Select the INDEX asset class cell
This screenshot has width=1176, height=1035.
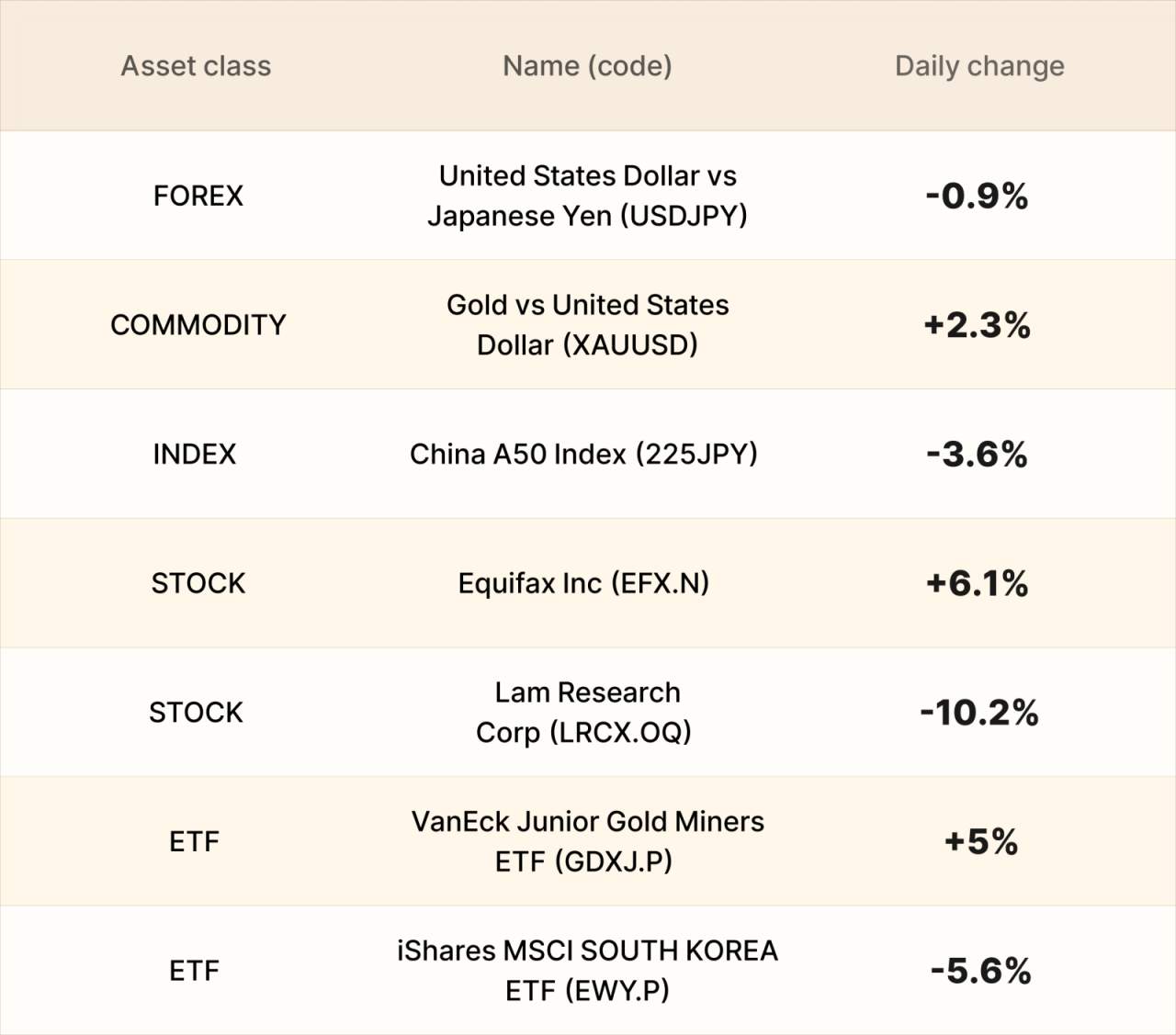[x=195, y=454]
